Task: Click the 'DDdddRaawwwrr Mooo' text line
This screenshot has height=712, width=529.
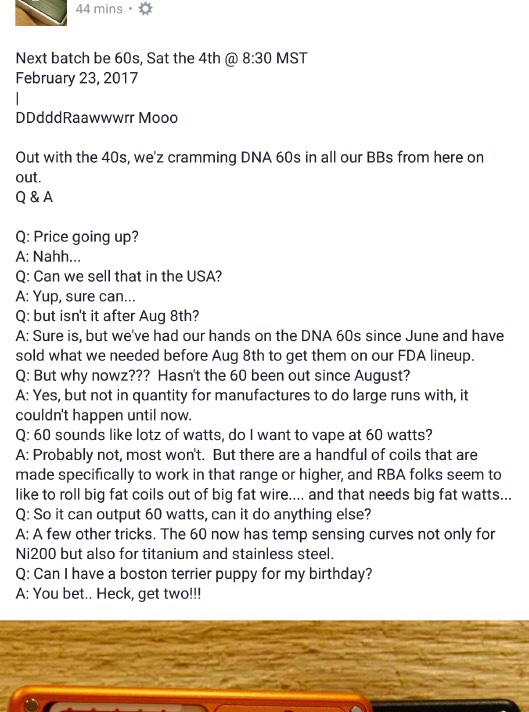Action: (x=97, y=118)
